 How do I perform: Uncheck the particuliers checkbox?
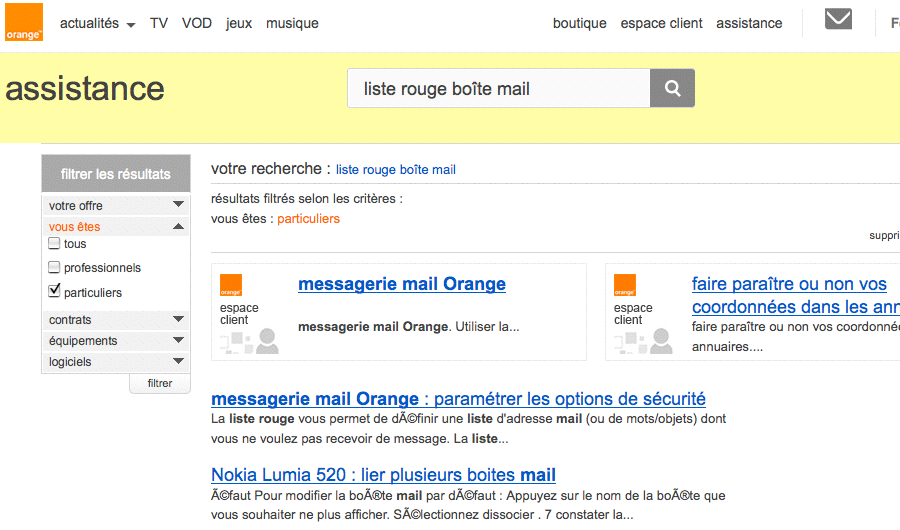[x=55, y=292]
